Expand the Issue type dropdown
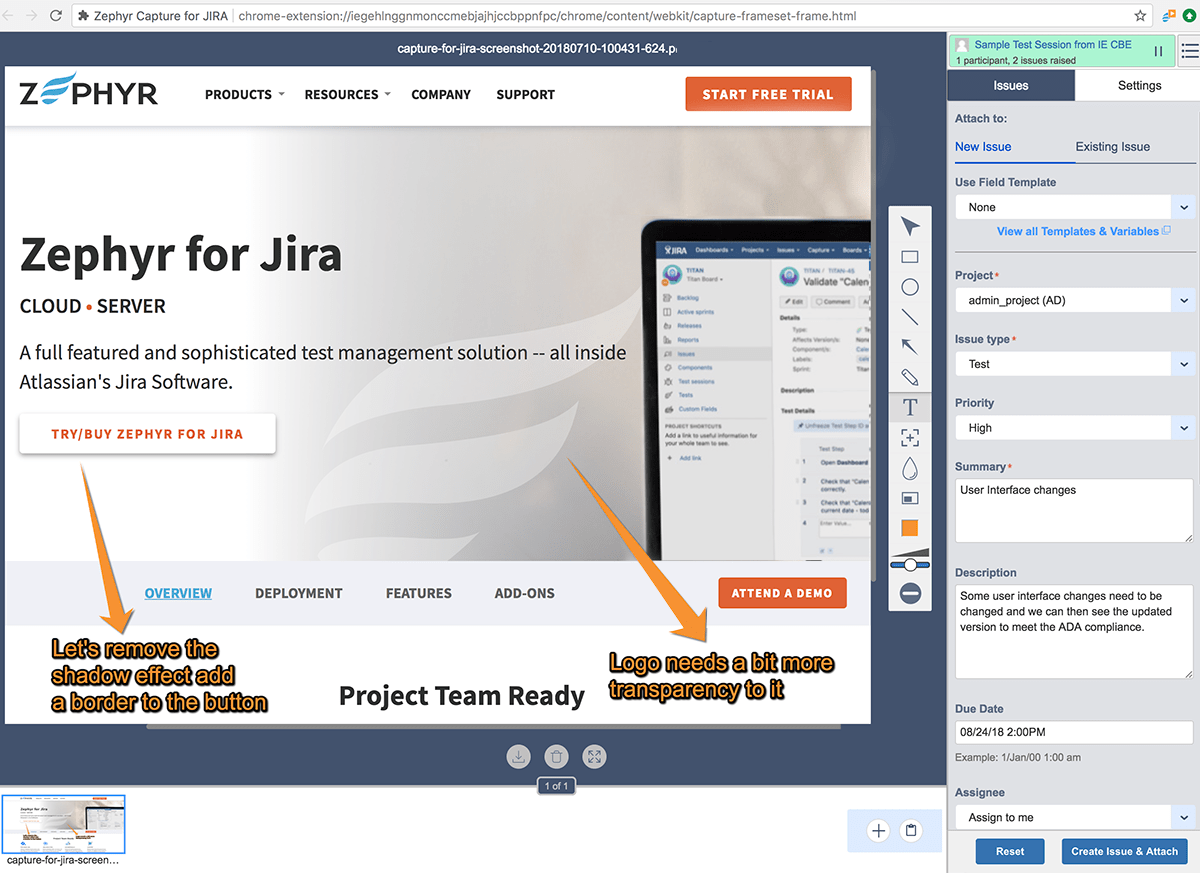The width and height of the screenshot is (1200, 873). pos(1074,364)
